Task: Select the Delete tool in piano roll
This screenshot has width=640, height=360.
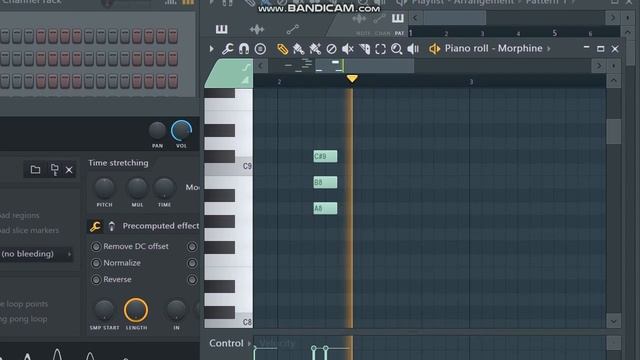Action: 331,49
